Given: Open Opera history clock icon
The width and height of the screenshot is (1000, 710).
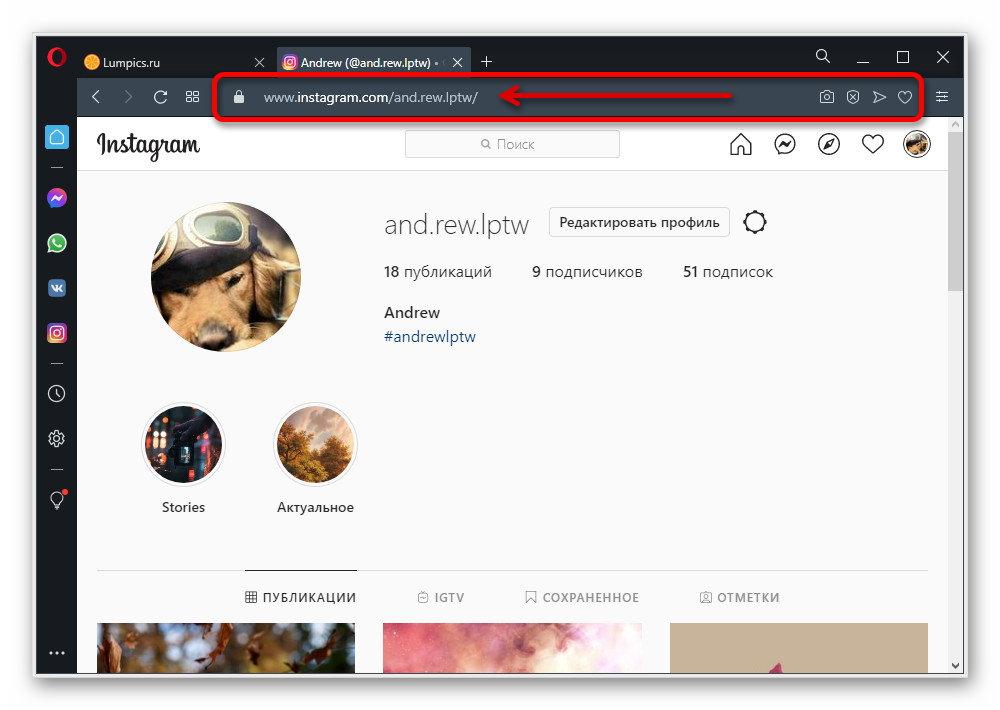Looking at the screenshot, I should click(x=57, y=394).
